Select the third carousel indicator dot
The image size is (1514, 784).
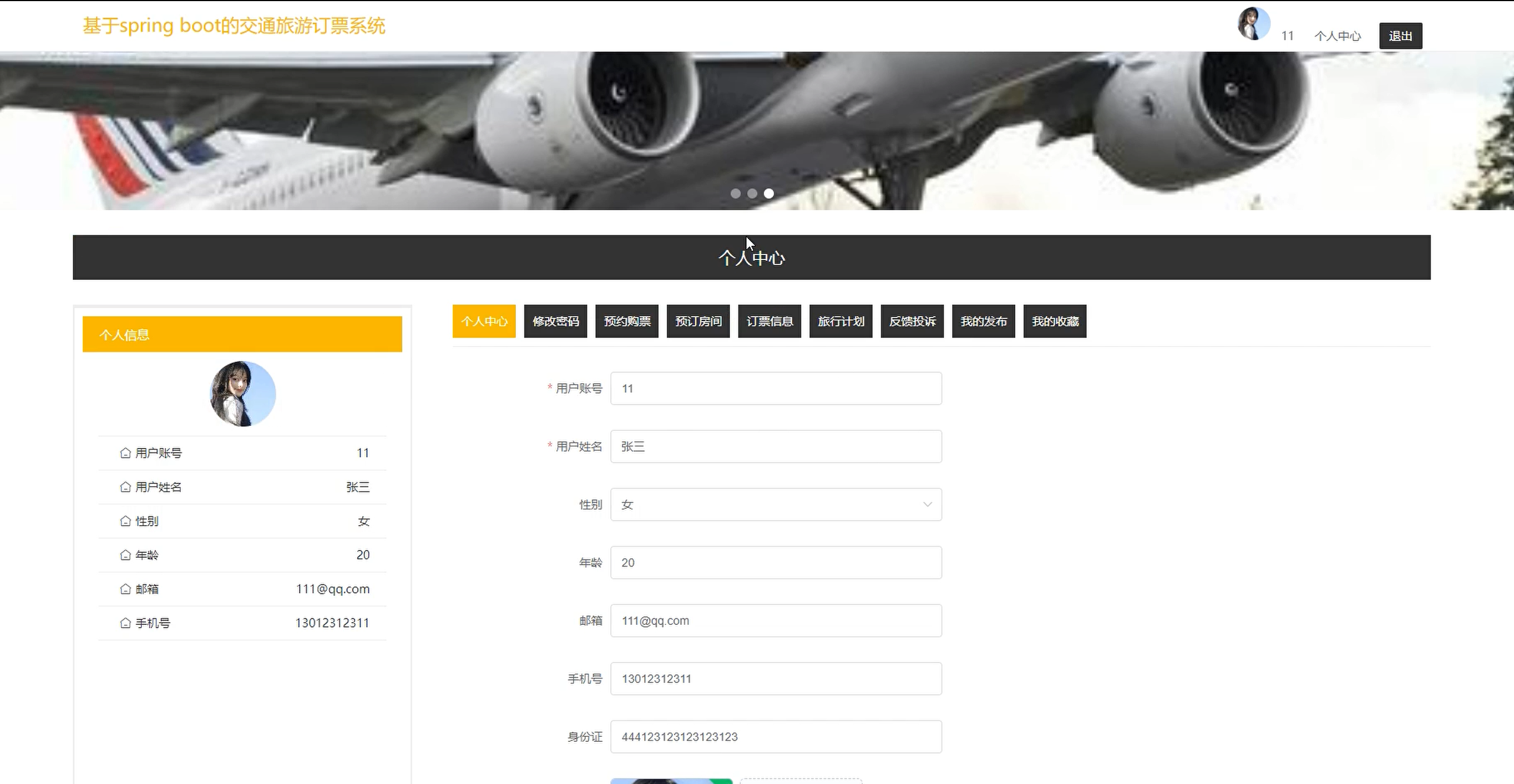coord(769,193)
